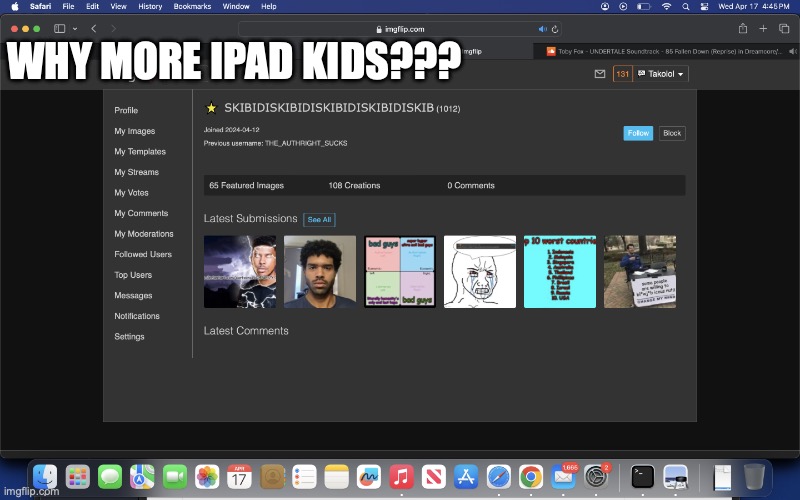Open Mail with 1,665 badge in dock
The image size is (800, 500).
point(563,477)
